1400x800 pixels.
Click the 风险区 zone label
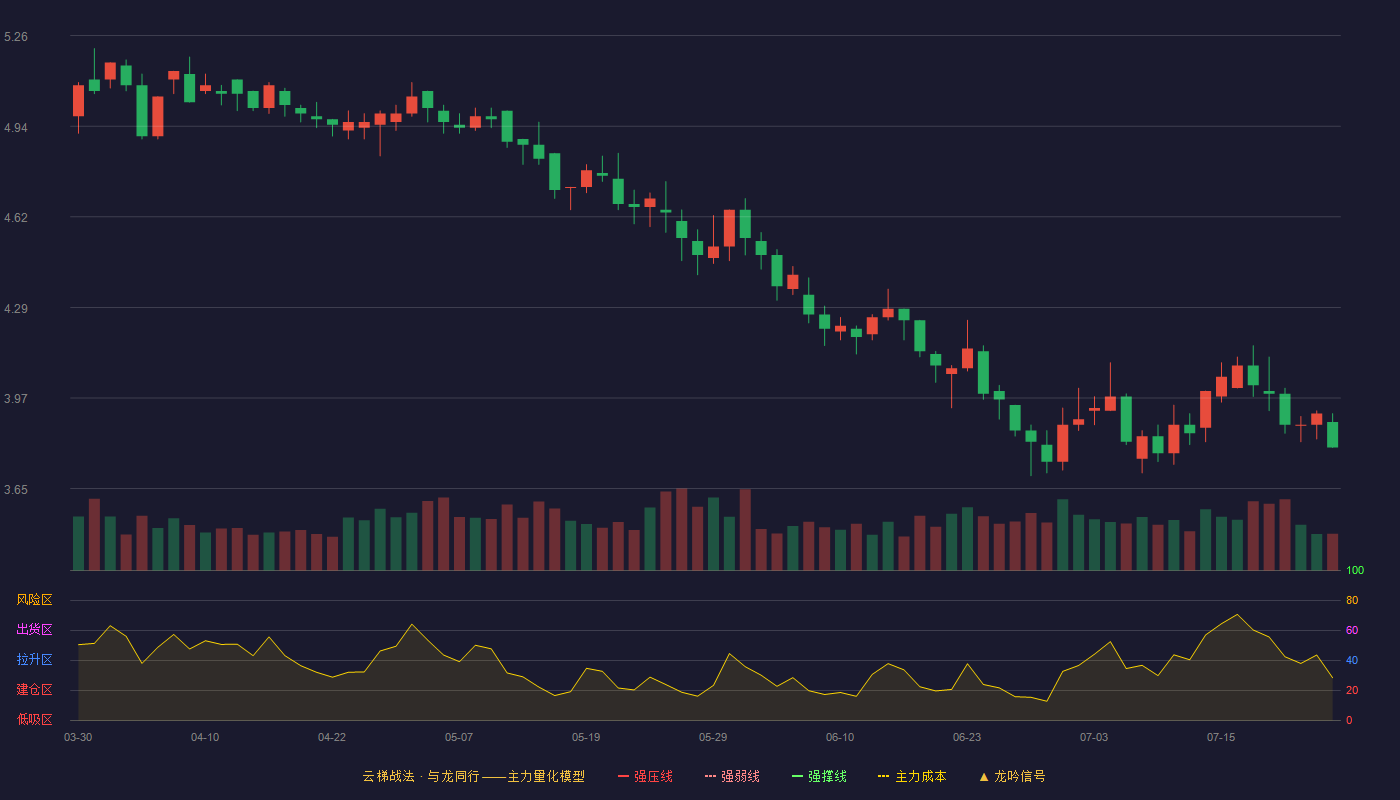pos(35,600)
